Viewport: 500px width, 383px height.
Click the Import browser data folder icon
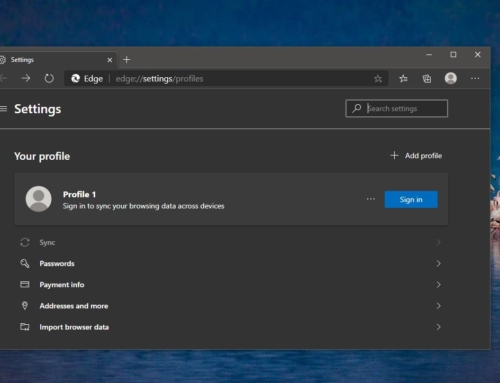25,327
